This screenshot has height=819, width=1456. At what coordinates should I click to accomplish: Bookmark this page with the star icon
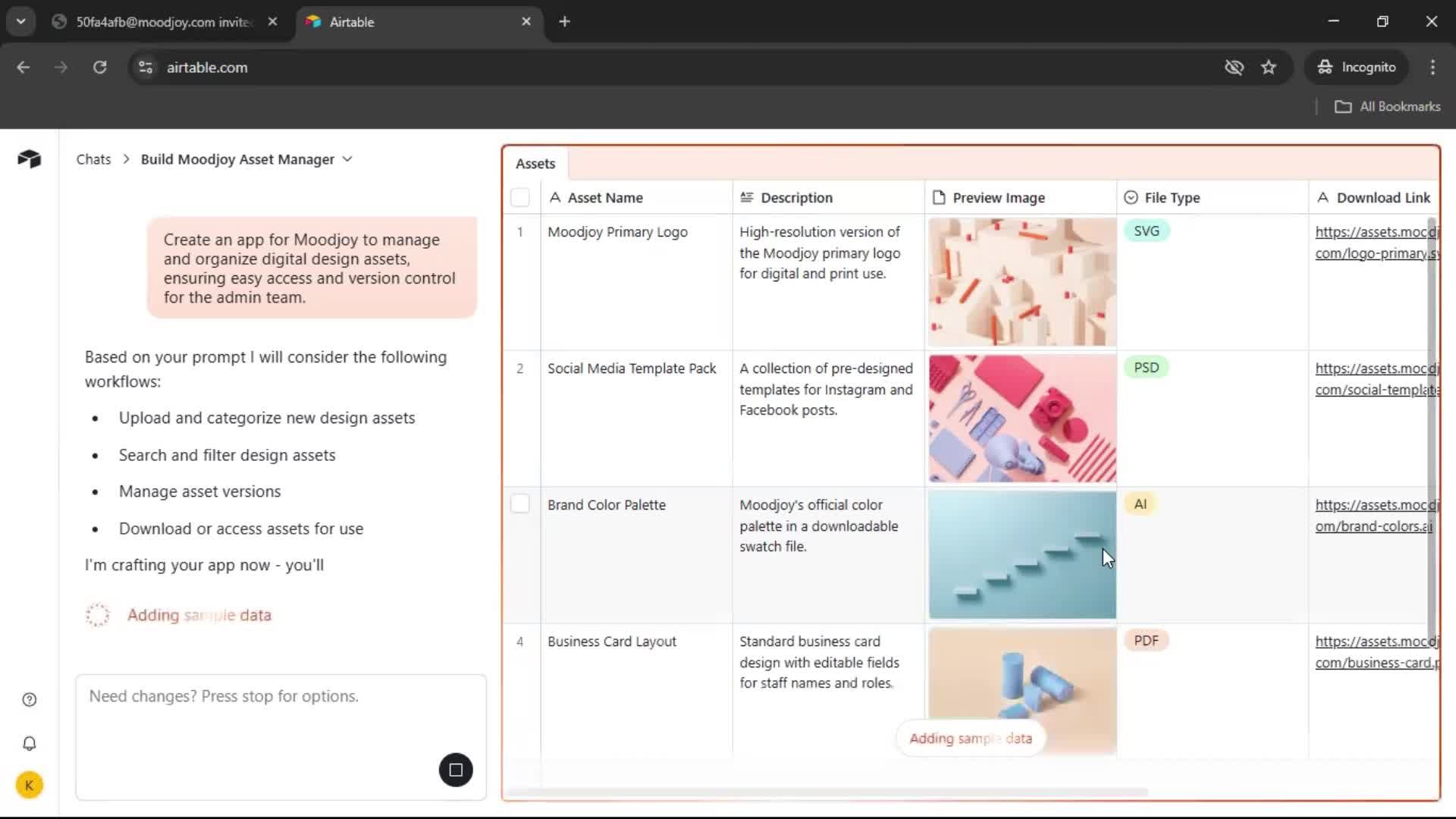[1269, 67]
